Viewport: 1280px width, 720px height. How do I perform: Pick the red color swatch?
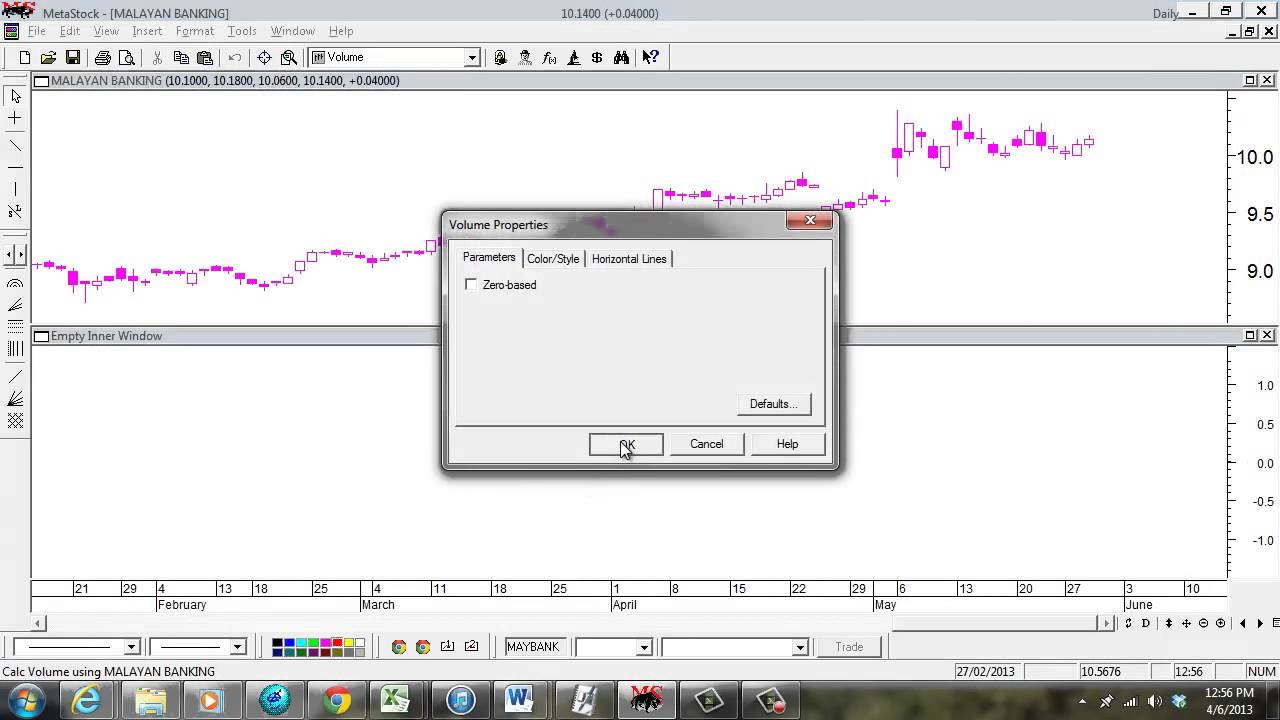337,642
